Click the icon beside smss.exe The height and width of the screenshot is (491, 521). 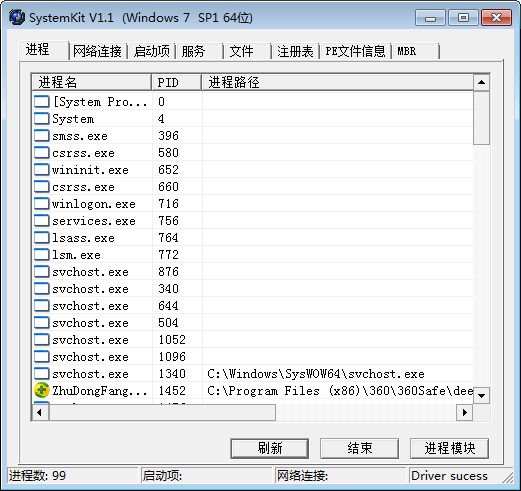coord(42,136)
